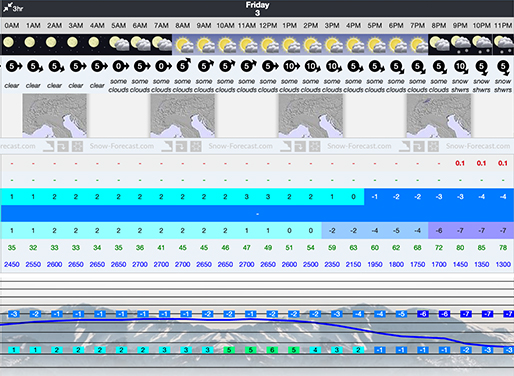This screenshot has height=376, width=514.
Task: Click the snow showers icon at 9PM
Action: pyautogui.click(x=461, y=45)
